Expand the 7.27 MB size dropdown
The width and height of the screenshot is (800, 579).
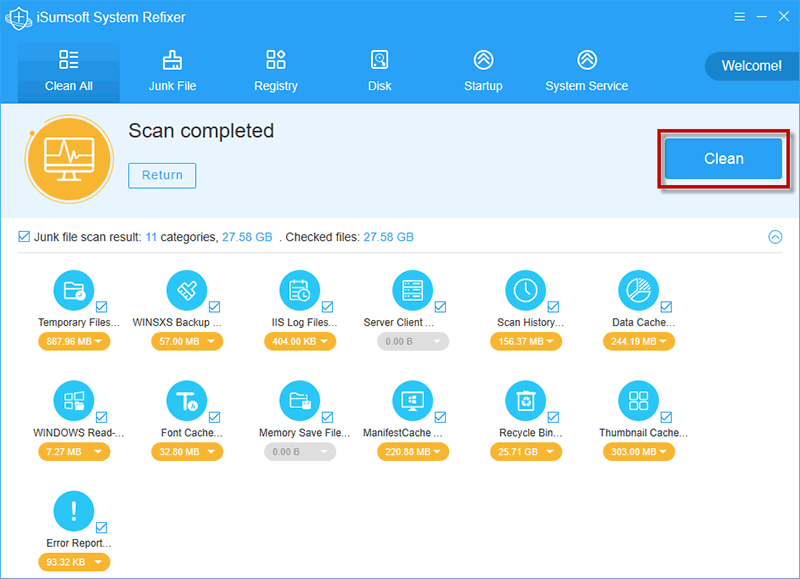coord(74,451)
